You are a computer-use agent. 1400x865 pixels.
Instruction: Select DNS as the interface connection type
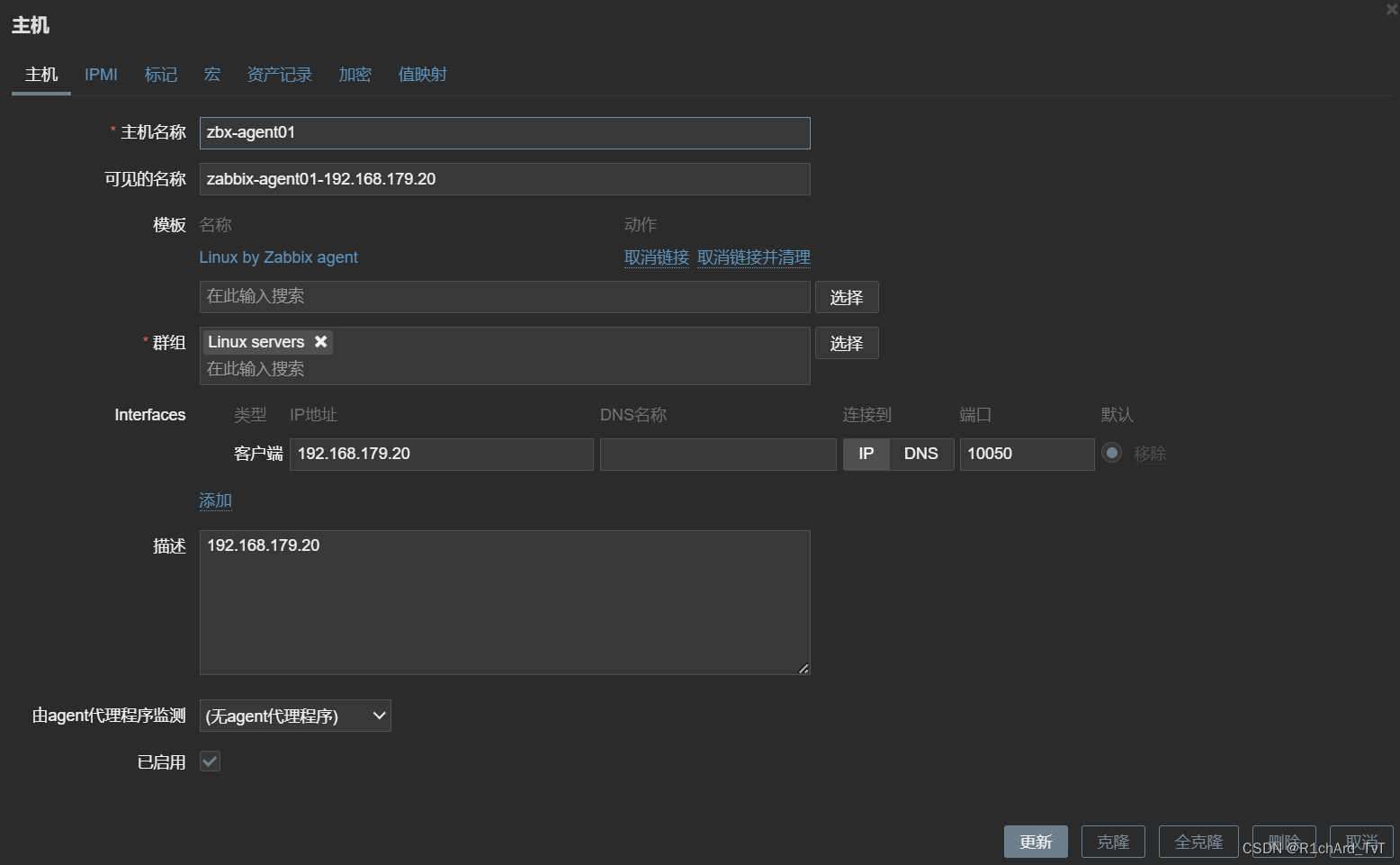[920, 454]
